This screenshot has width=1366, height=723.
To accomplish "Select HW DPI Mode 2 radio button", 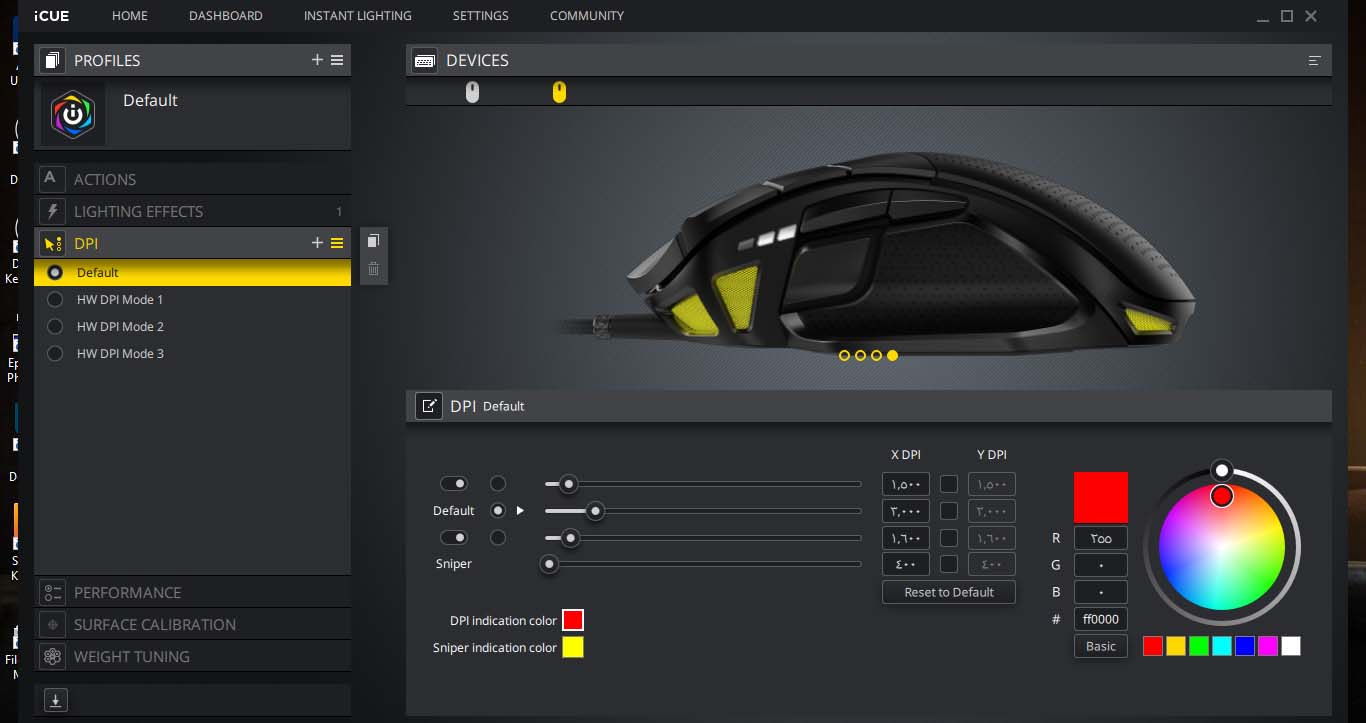I will point(56,327).
